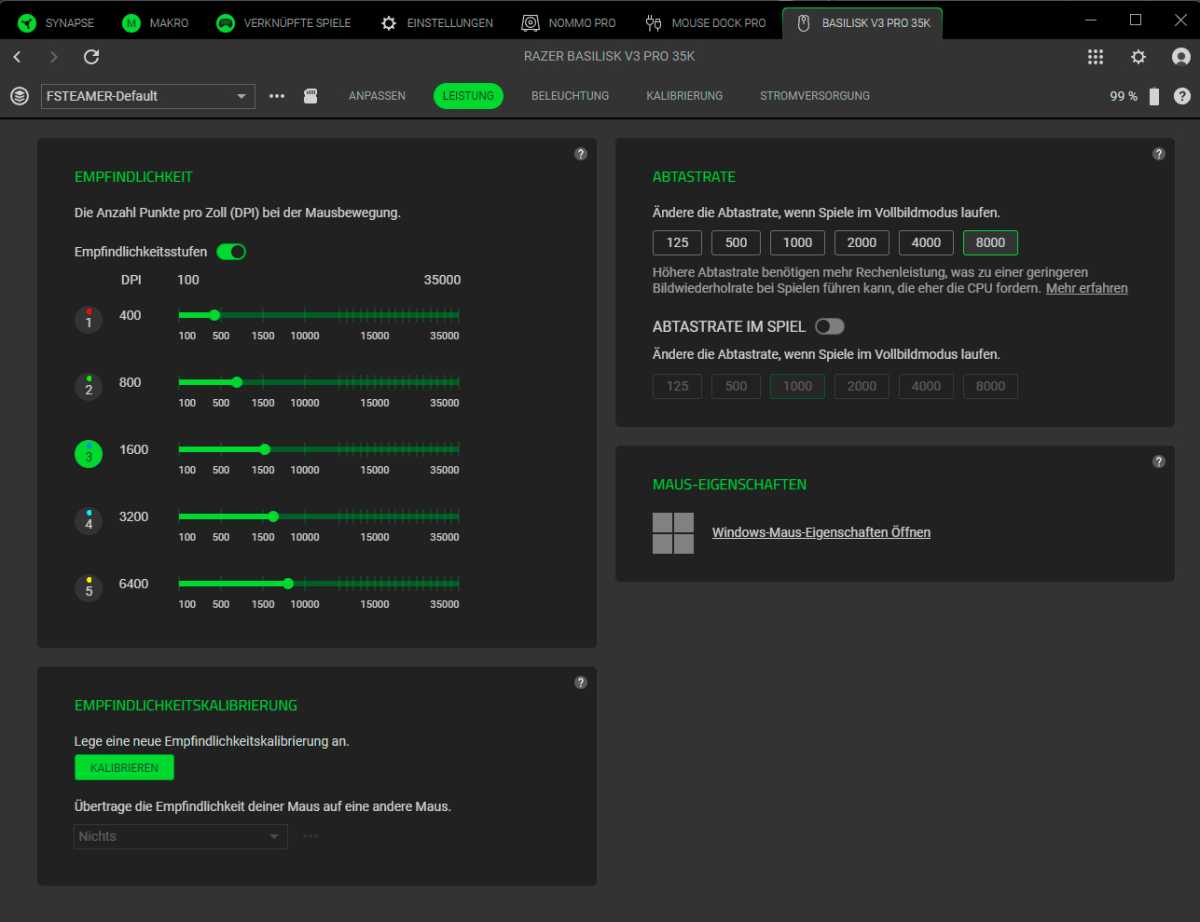Click the stage 2 DPI slider at 800

(237, 382)
